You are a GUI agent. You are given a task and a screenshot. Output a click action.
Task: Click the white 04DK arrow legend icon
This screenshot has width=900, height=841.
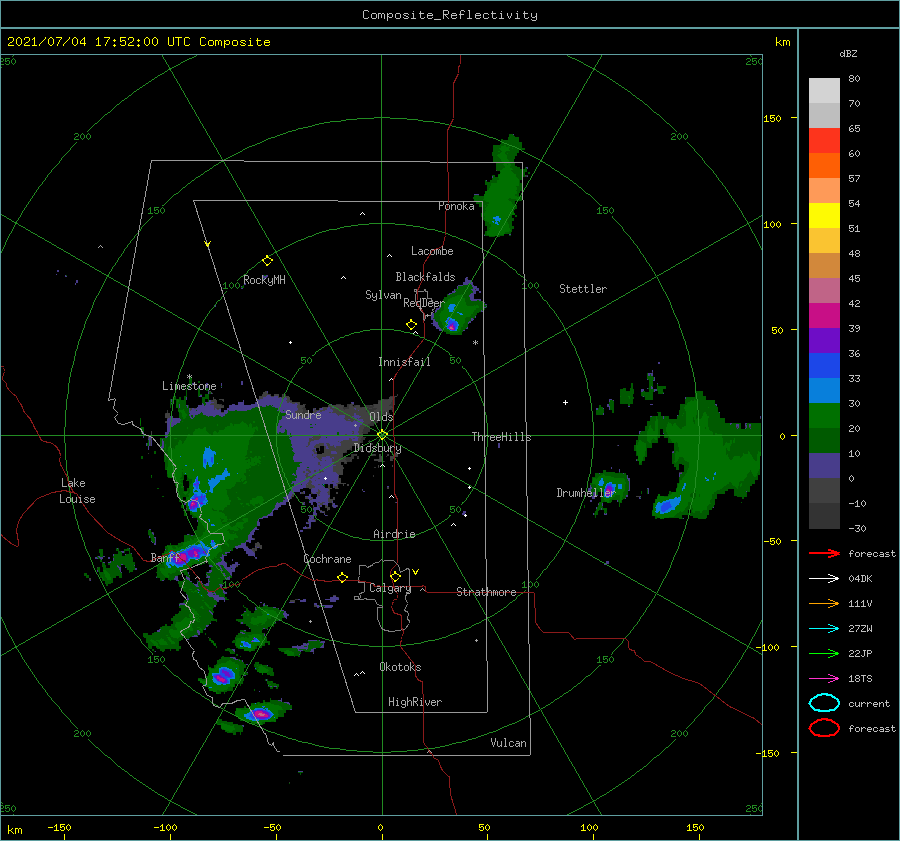click(x=824, y=579)
